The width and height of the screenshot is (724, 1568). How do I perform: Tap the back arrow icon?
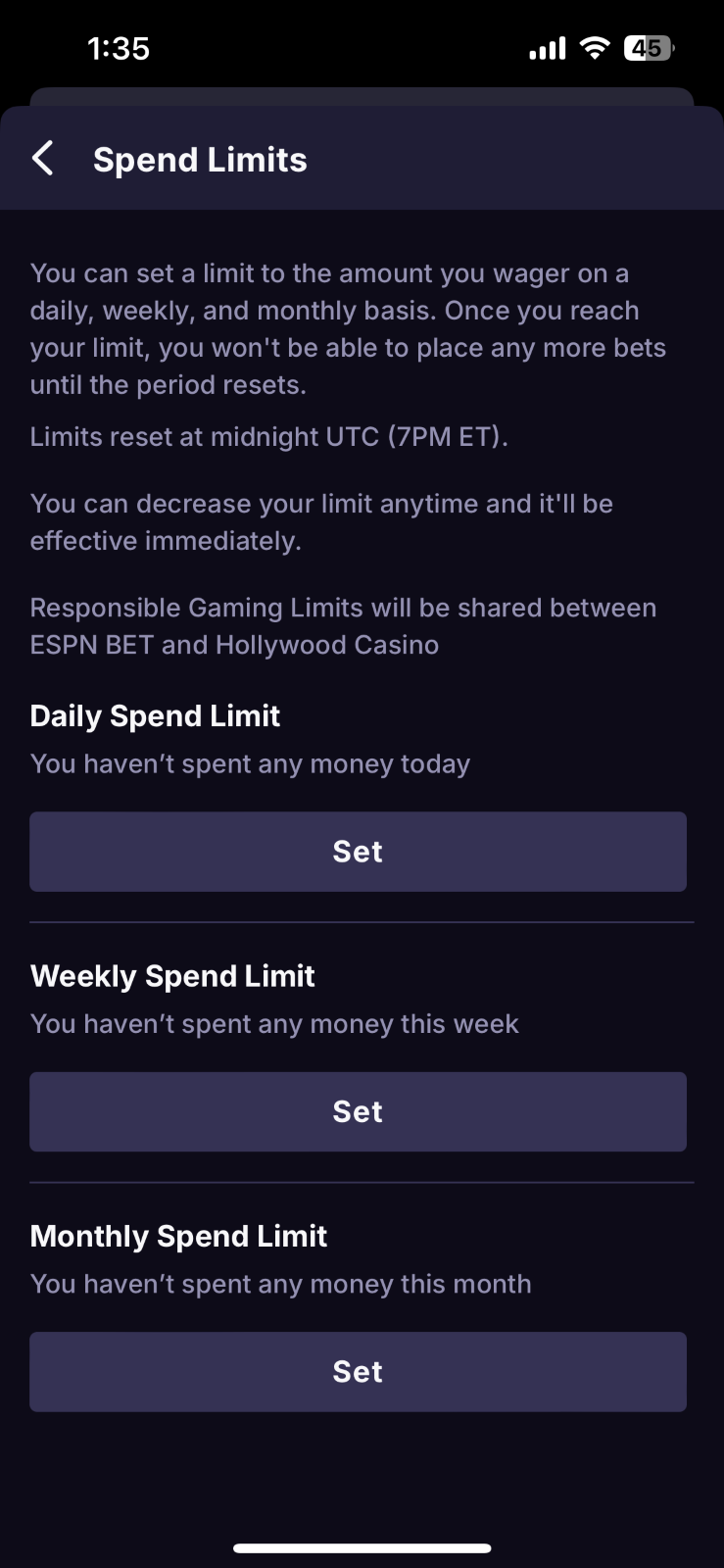point(43,159)
